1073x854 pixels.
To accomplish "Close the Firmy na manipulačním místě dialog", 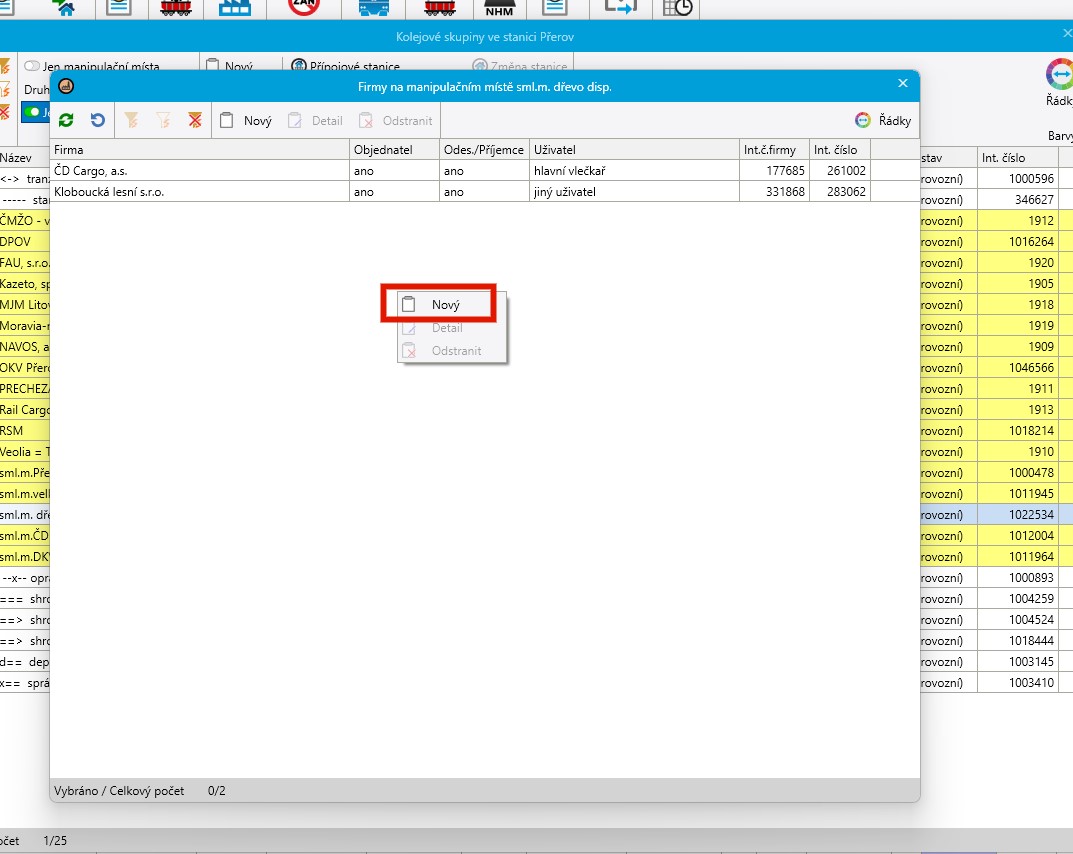I will [x=902, y=84].
